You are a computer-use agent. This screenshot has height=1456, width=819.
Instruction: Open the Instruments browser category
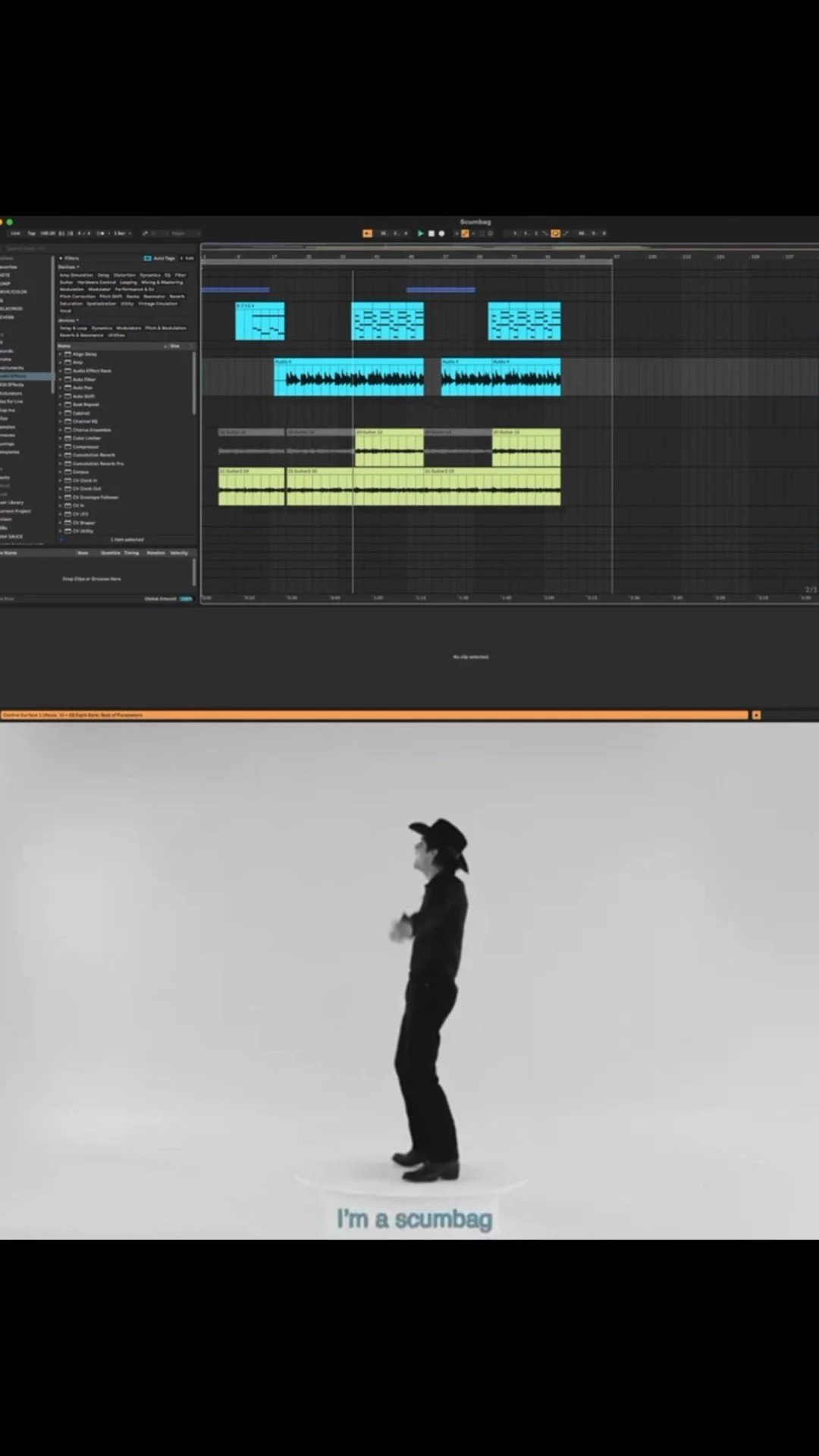pos(11,368)
